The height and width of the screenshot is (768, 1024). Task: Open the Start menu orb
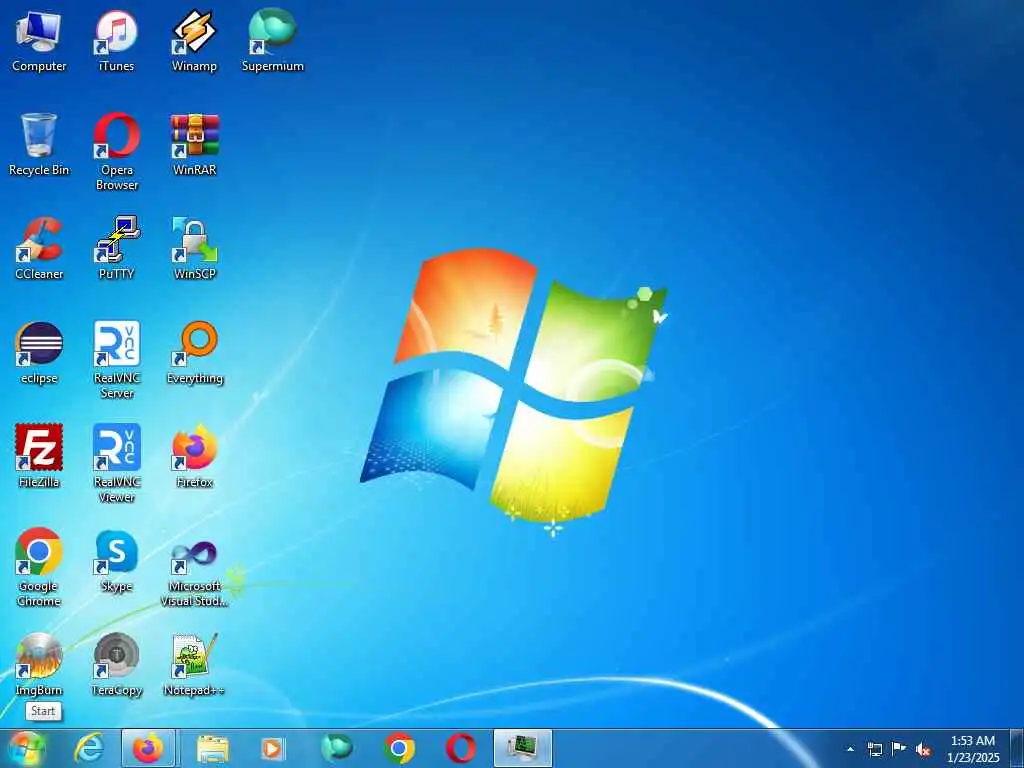[27, 748]
